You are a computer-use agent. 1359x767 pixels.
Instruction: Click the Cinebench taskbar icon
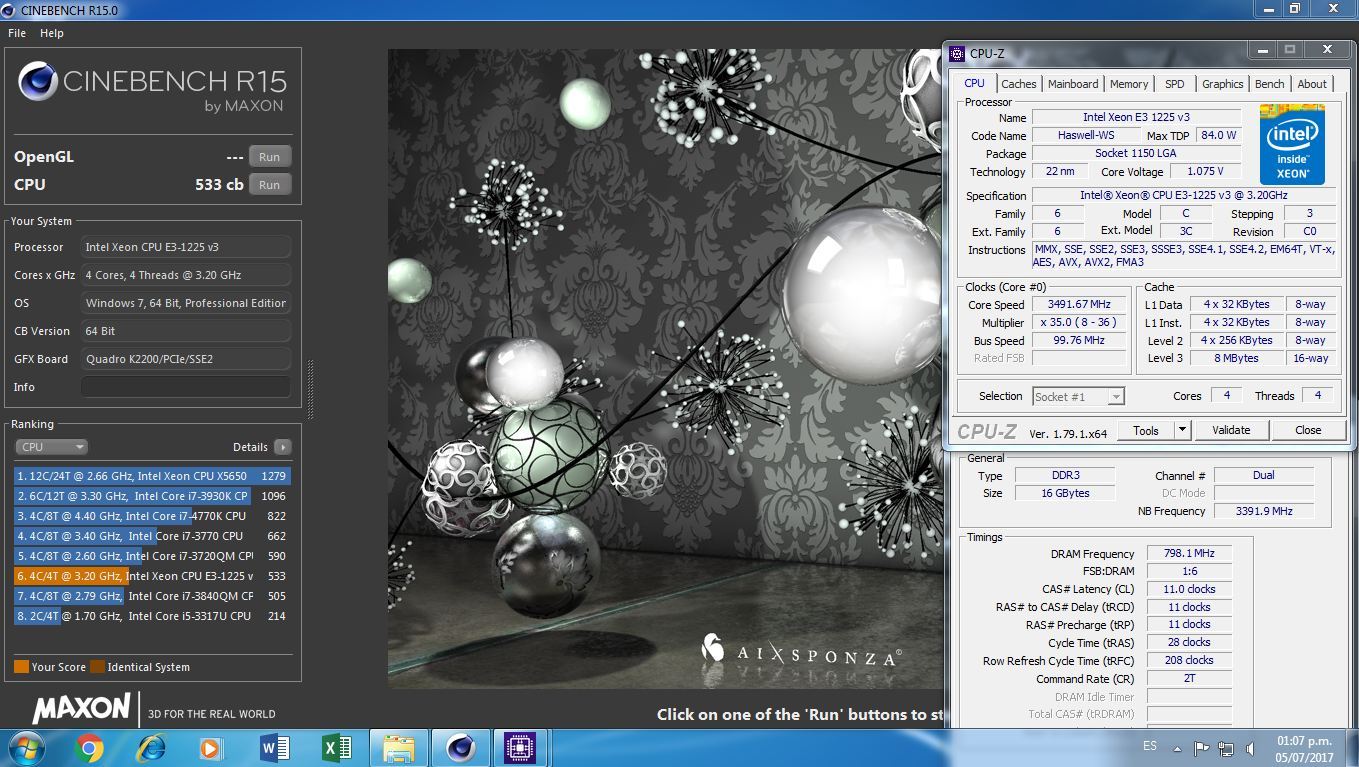pos(461,748)
